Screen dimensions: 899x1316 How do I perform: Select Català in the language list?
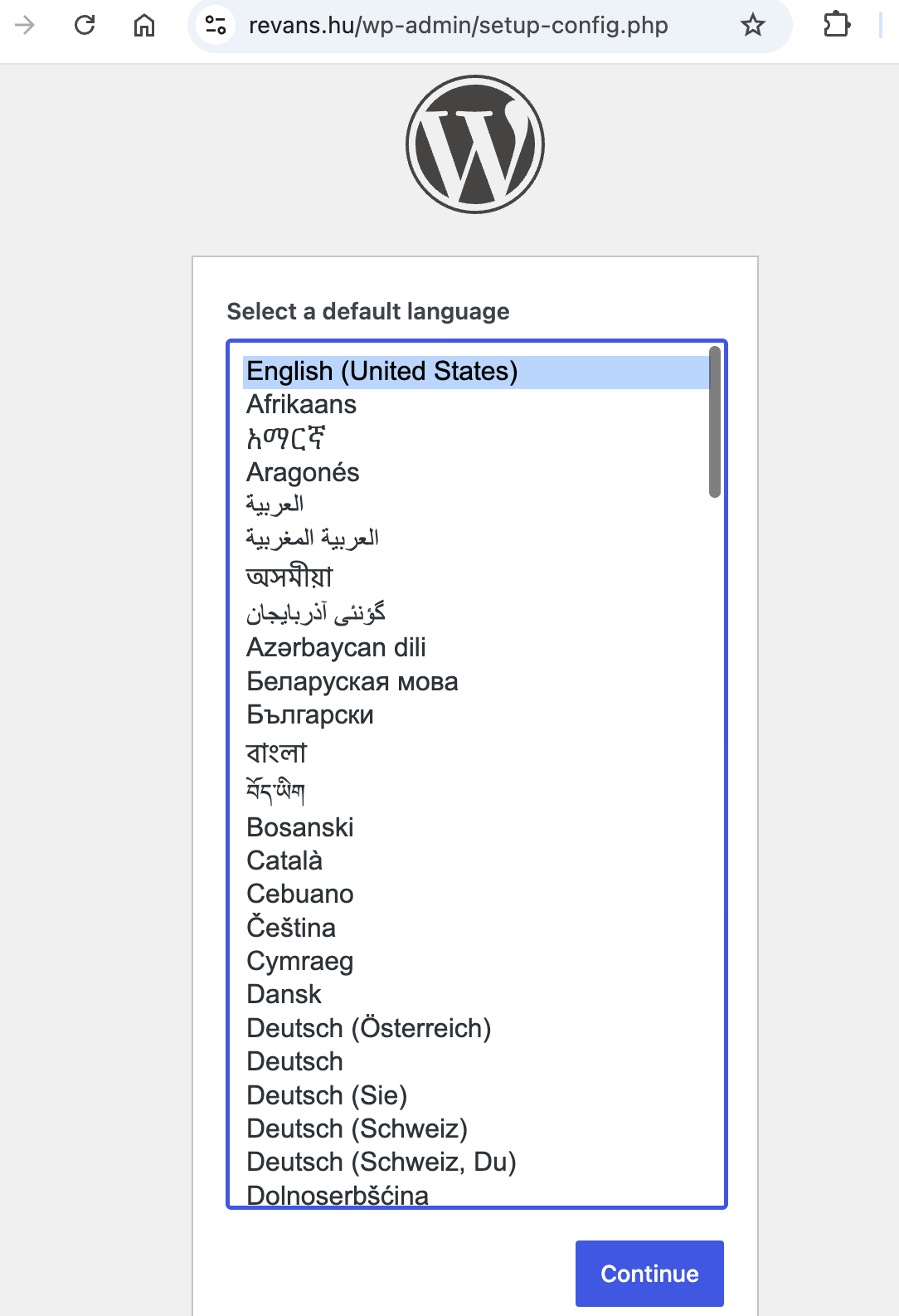(476, 860)
